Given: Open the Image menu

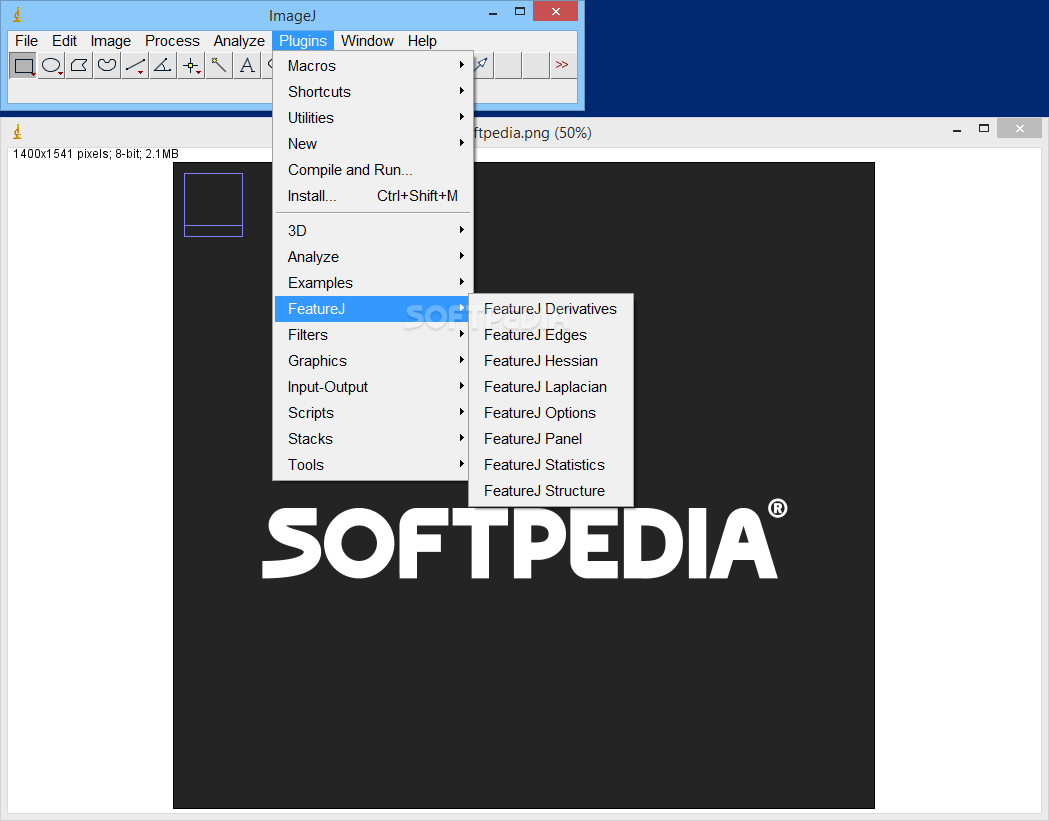Looking at the screenshot, I should pos(110,41).
